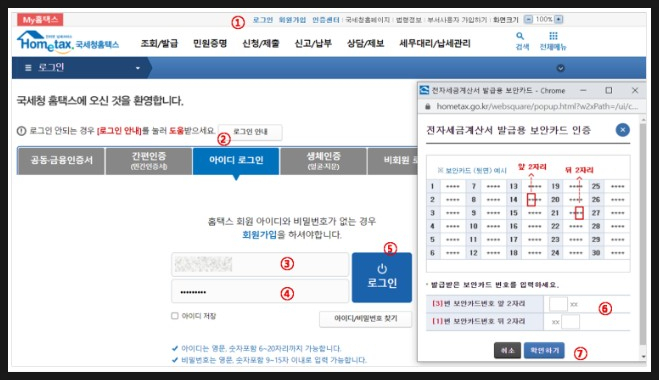Click the first security card digits field
The height and width of the screenshot is (380, 659).
(558, 304)
